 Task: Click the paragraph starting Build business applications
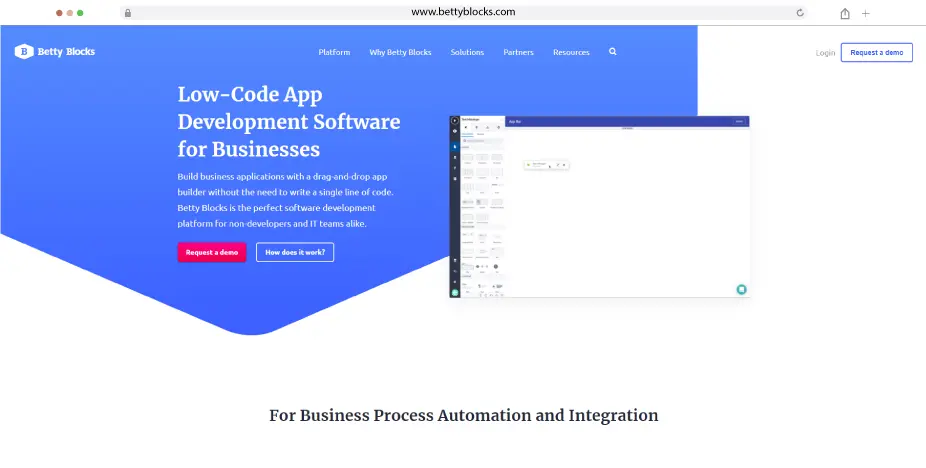[285, 200]
